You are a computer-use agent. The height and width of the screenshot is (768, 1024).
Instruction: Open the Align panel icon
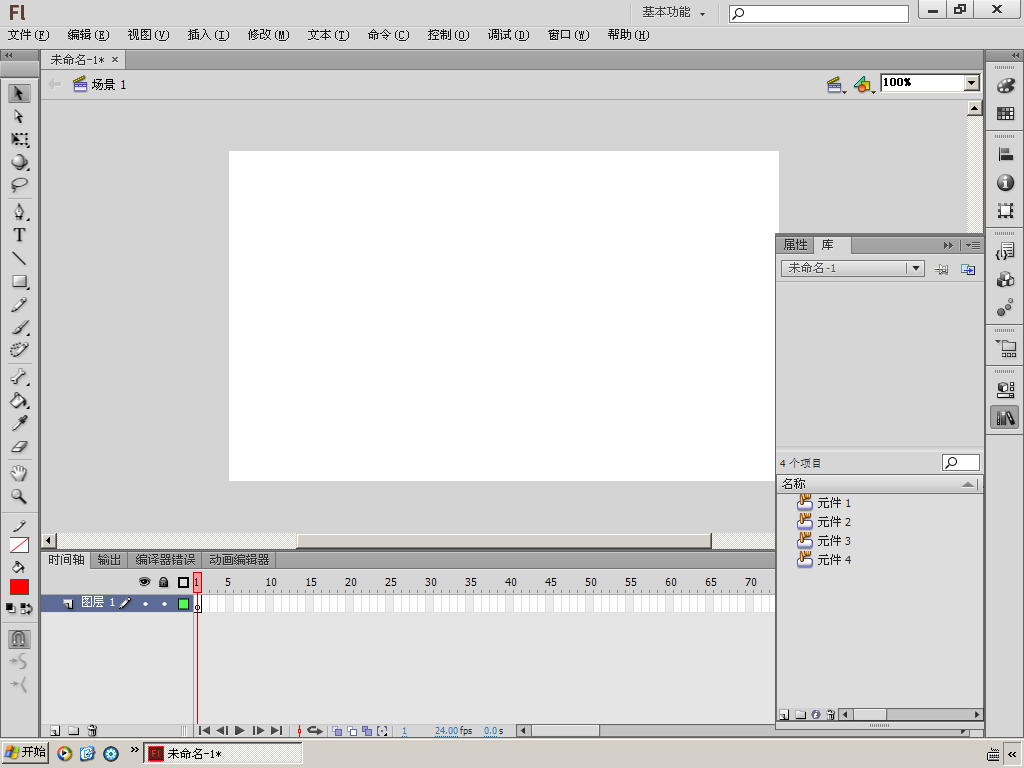(1005, 155)
